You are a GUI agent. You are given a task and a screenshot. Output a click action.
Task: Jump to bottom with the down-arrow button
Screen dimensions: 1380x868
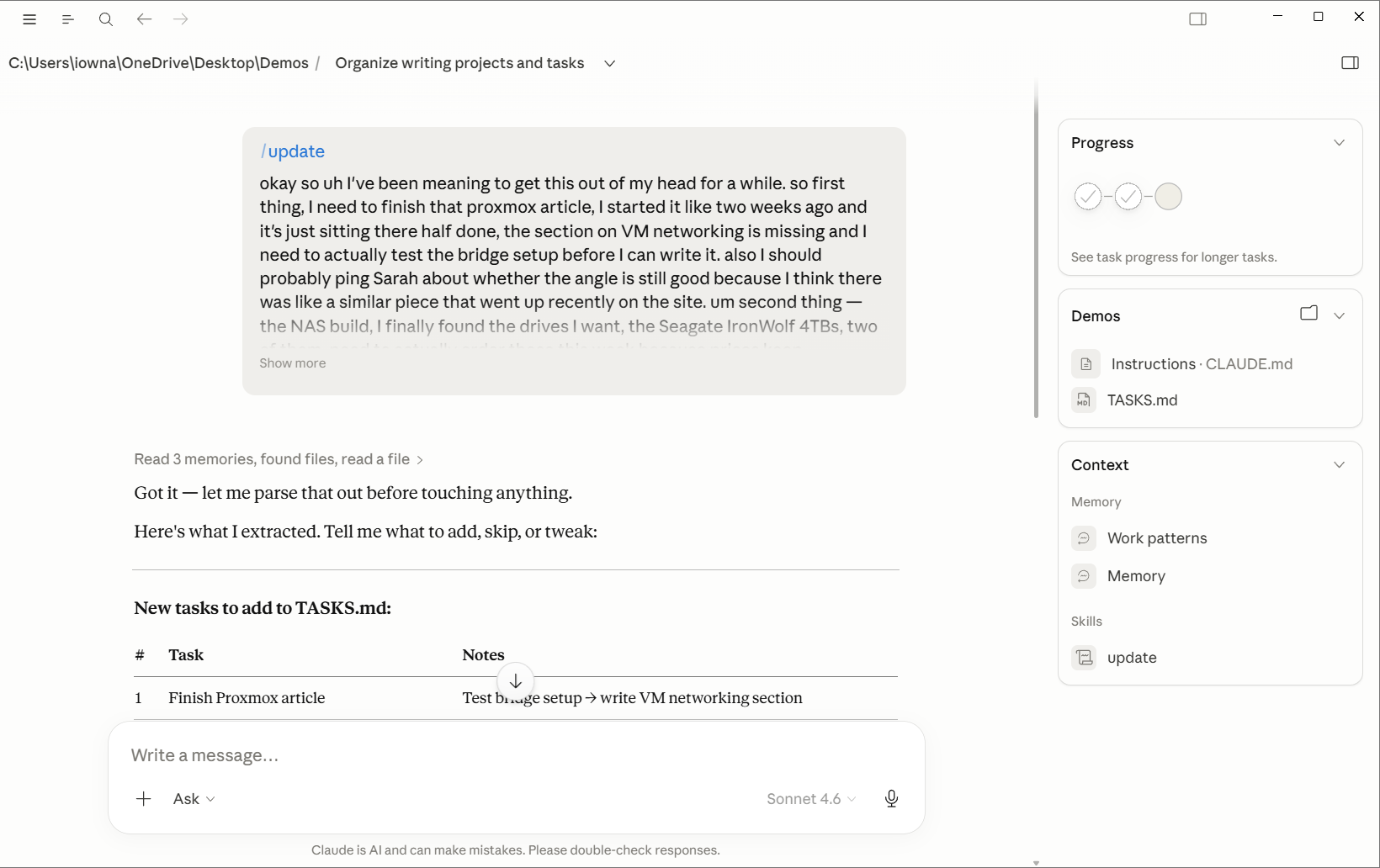[516, 682]
